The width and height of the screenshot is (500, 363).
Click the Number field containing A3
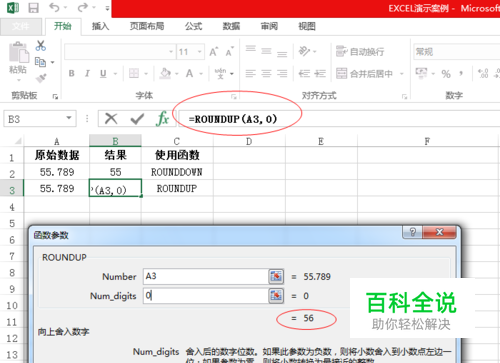(206, 276)
